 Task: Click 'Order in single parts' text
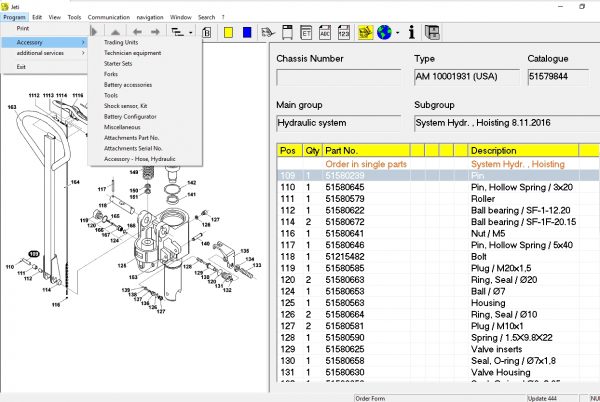366,164
